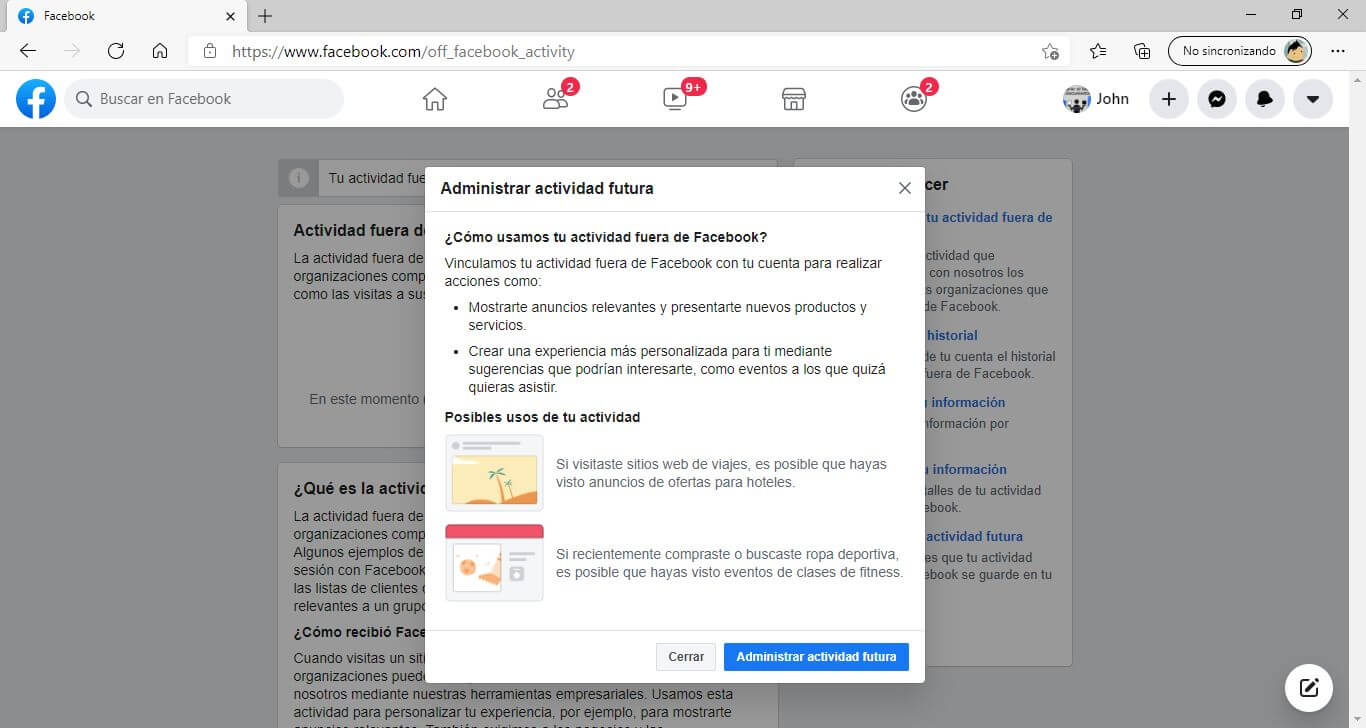Click the disabled browser forward arrow
This screenshot has height=728, width=1366.
[72, 51]
